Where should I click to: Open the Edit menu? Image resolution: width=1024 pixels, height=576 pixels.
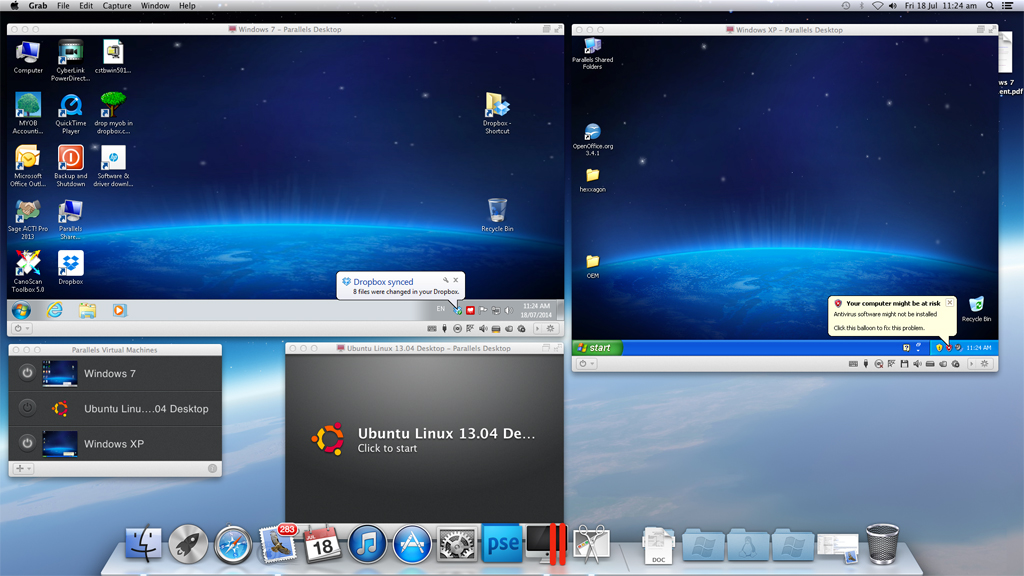(x=86, y=5)
